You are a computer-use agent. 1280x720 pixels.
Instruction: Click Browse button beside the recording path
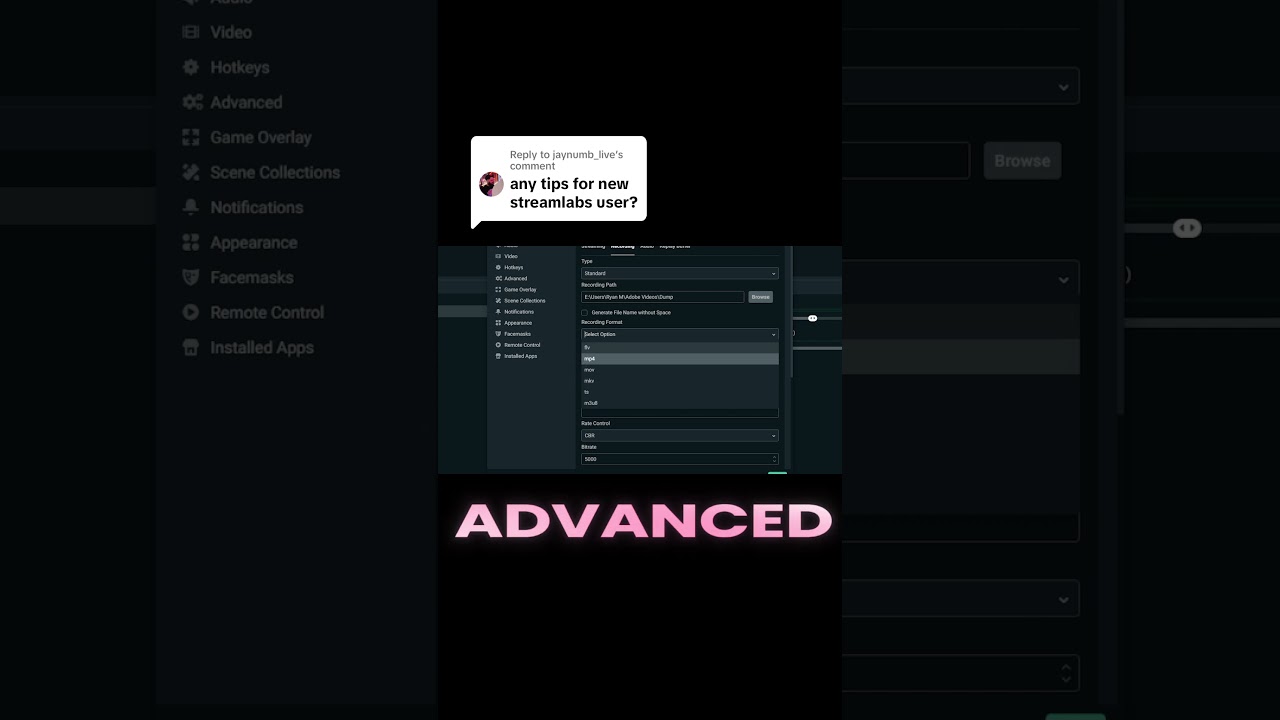tap(761, 297)
